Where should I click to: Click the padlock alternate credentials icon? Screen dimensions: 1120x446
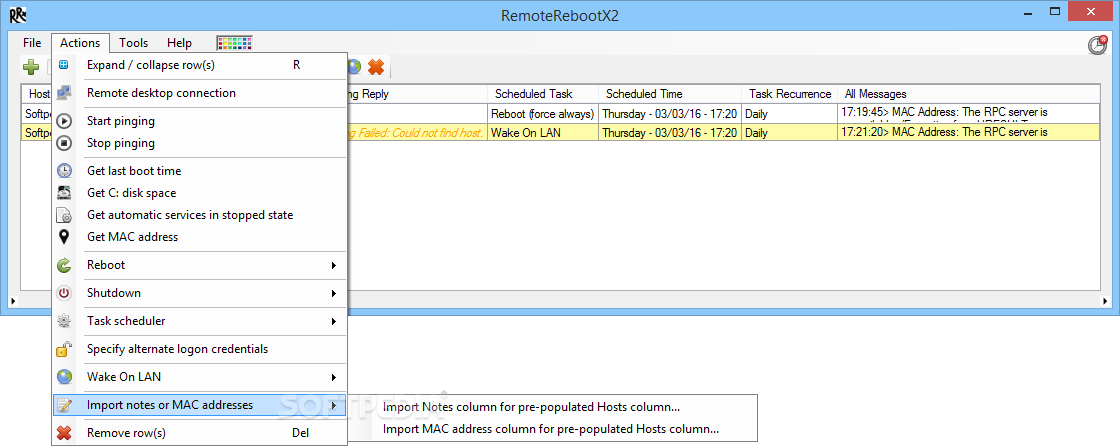[64, 349]
